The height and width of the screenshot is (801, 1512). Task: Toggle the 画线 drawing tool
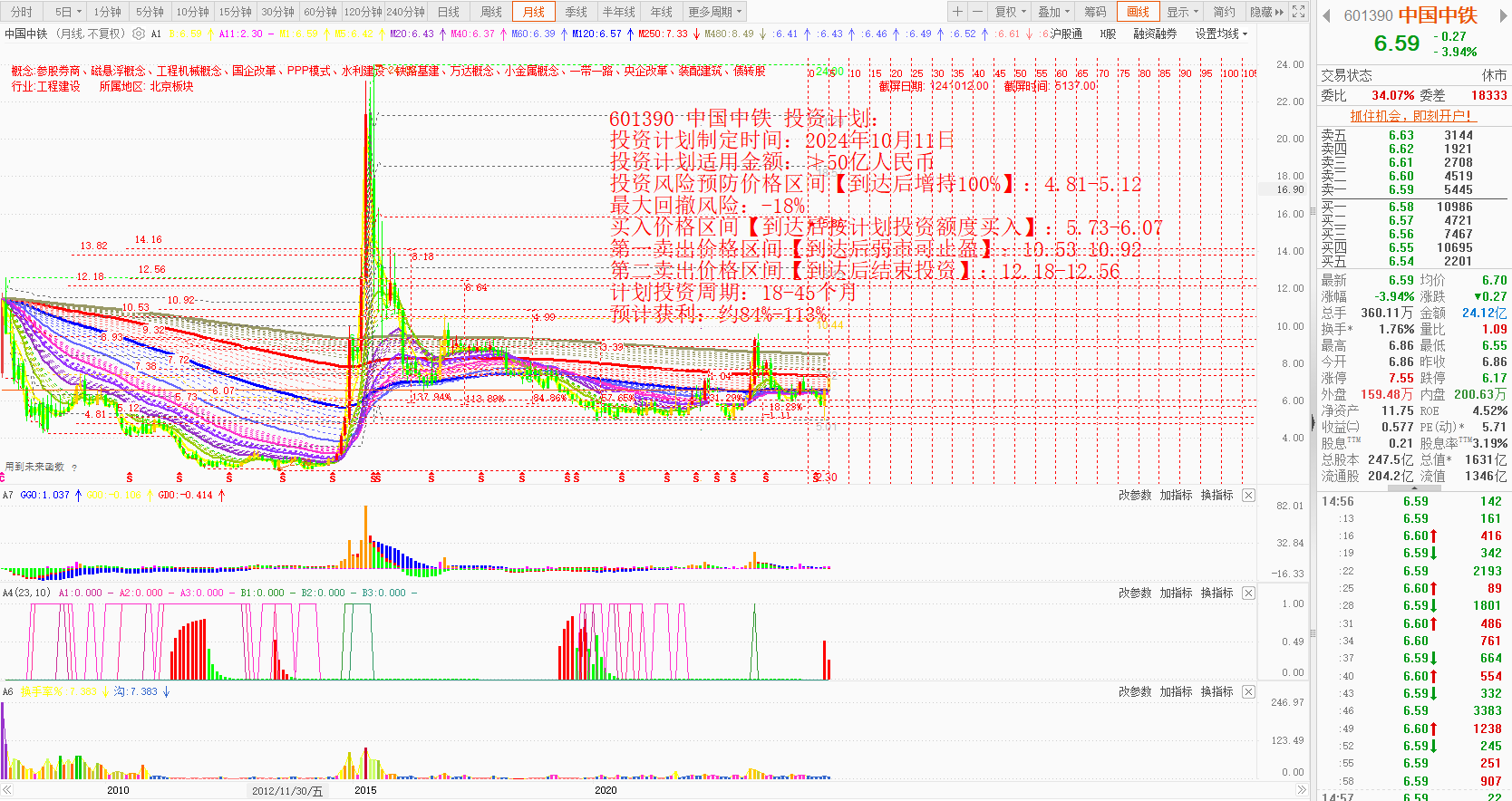coord(1138,12)
